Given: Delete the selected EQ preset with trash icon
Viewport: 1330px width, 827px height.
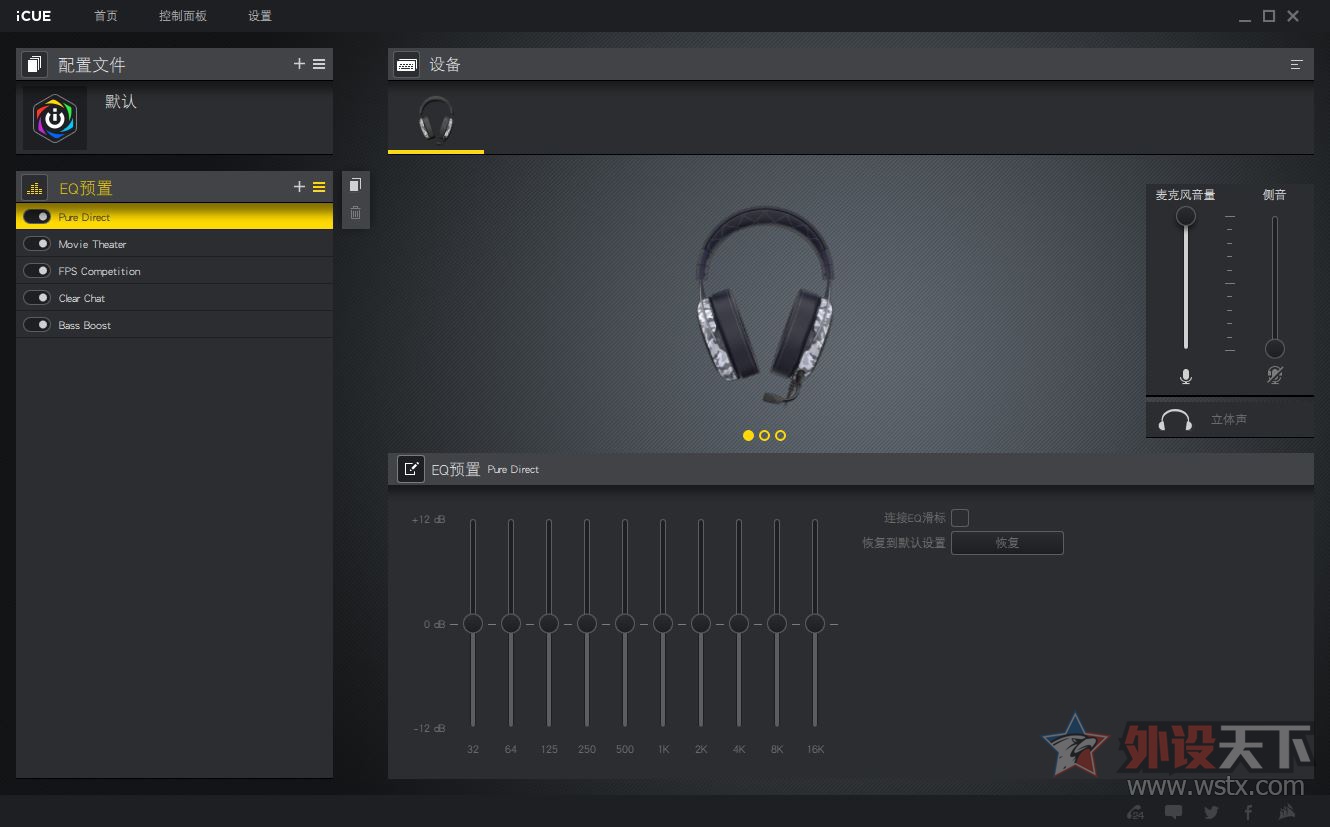Looking at the screenshot, I should [355, 212].
